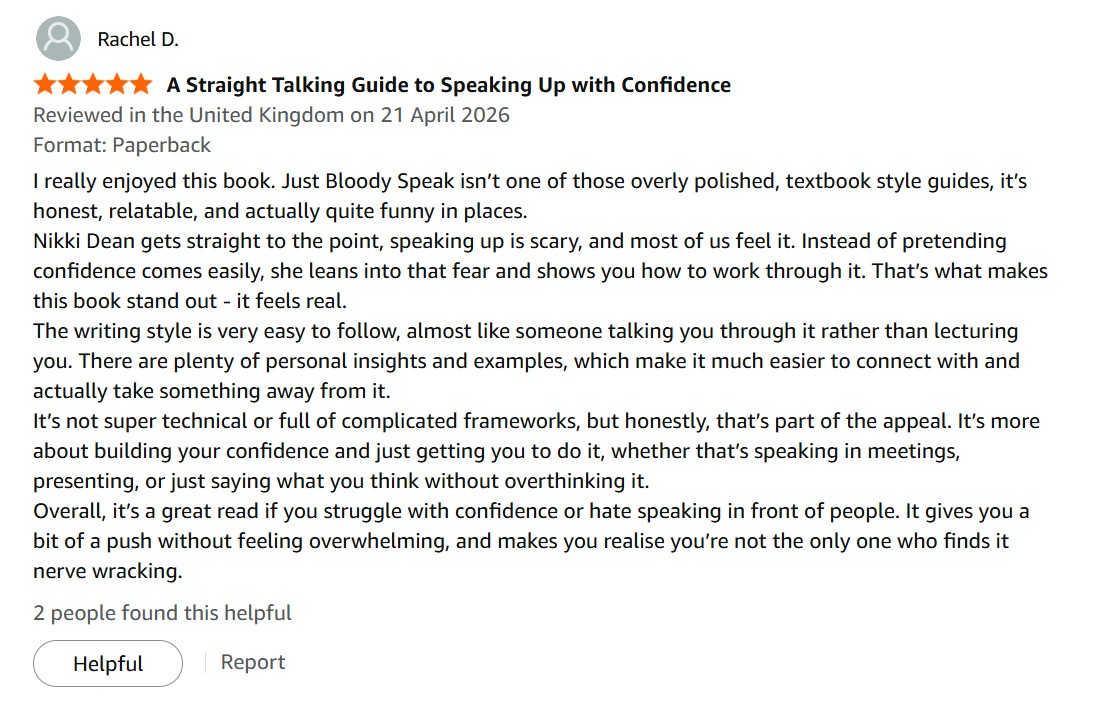
Task: Click the 'Reviewed in the United Kingdom' date line
Action: (271, 115)
